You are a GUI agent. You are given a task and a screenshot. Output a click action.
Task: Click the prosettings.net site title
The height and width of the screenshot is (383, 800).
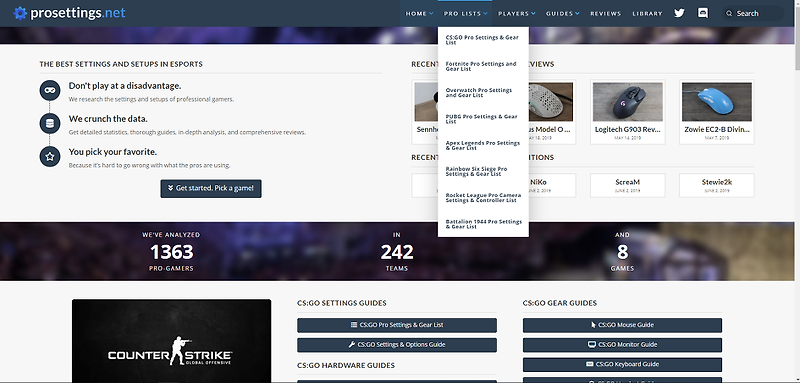(78, 13)
